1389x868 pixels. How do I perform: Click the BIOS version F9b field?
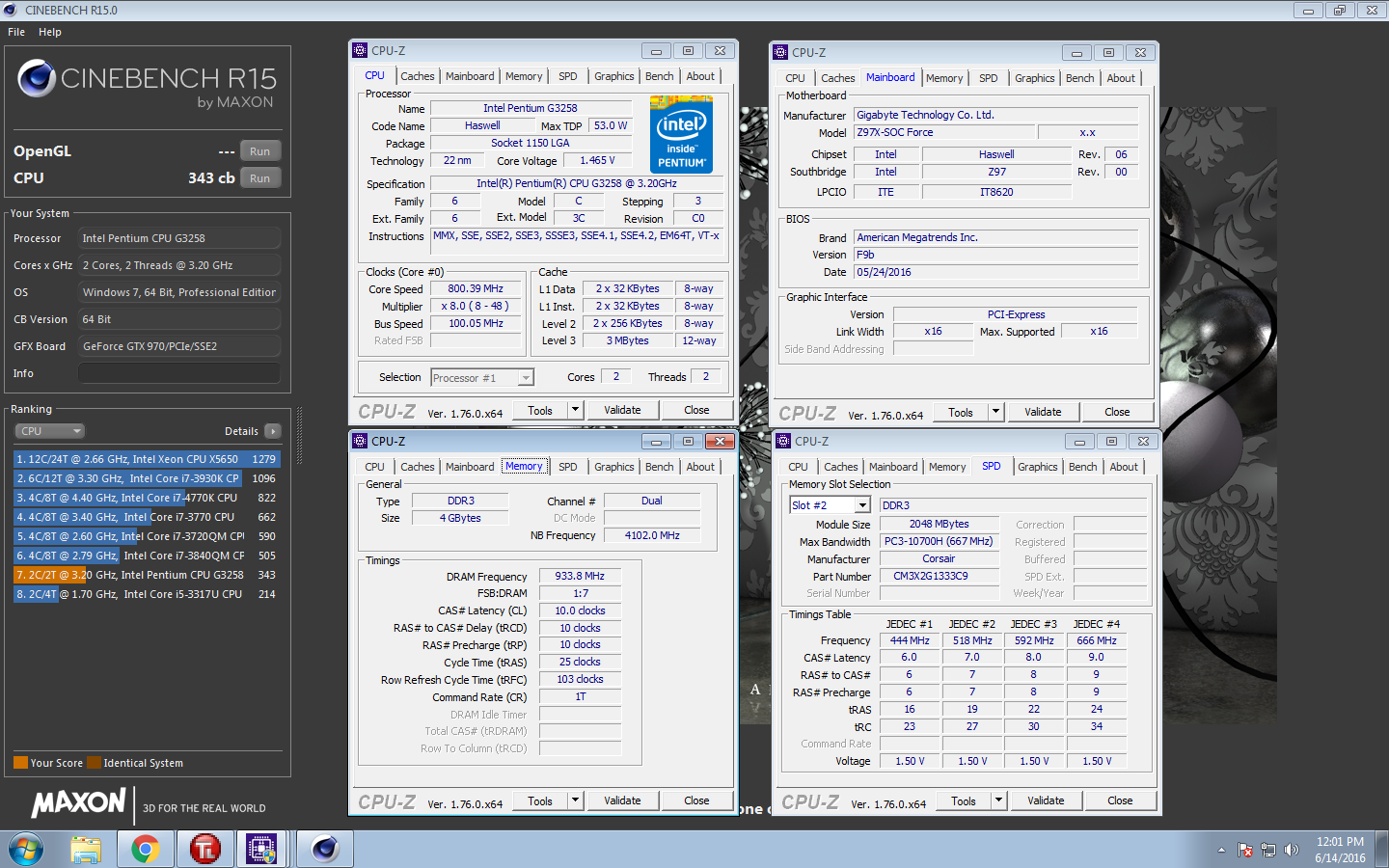pos(996,255)
